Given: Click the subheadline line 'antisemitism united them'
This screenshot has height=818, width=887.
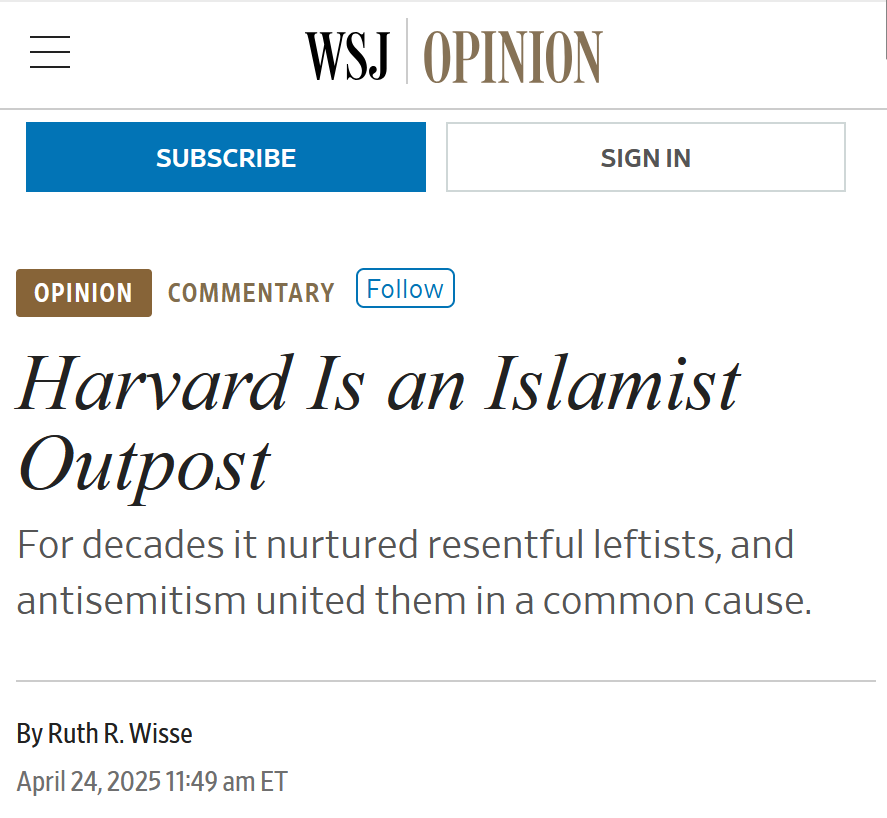Looking at the screenshot, I should (414, 600).
